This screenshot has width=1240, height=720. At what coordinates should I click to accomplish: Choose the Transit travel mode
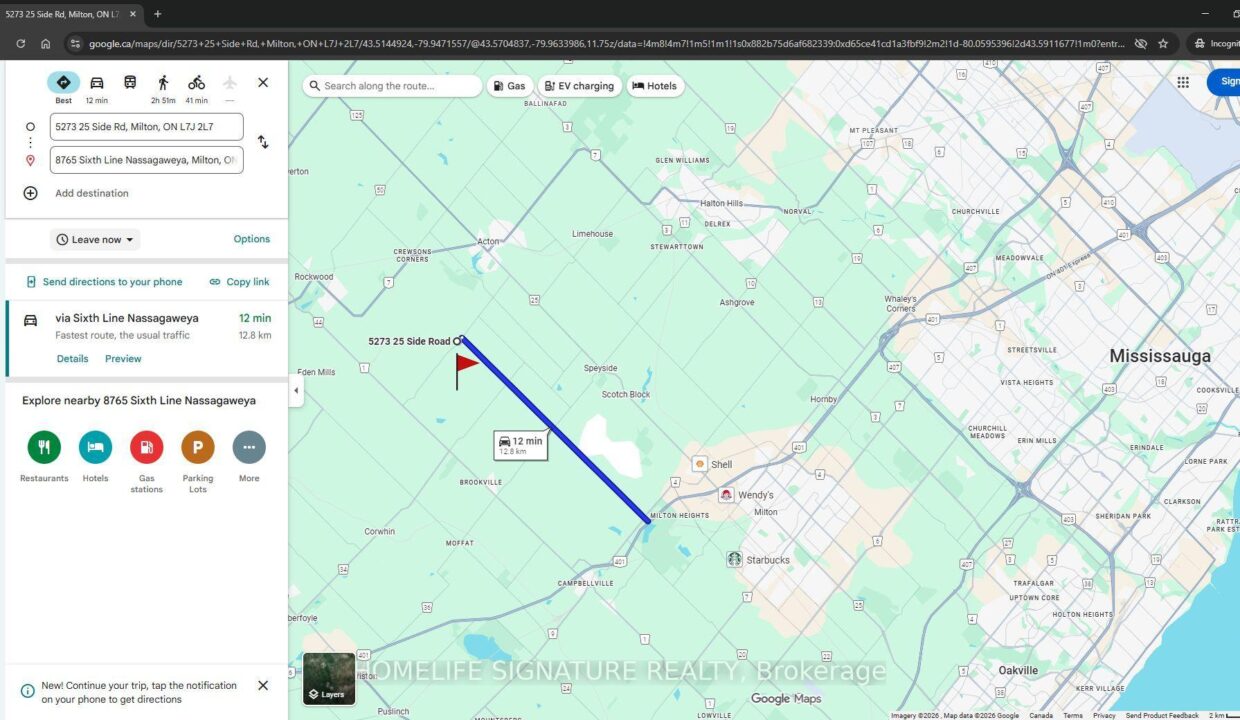[x=130, y=82]
